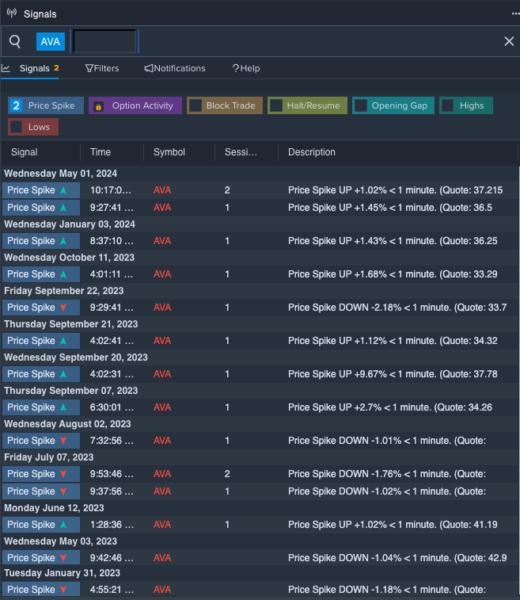This screenshot has height=600, width=520.
Task: Click the funnel icon in Filters
Action: [89, 68]
